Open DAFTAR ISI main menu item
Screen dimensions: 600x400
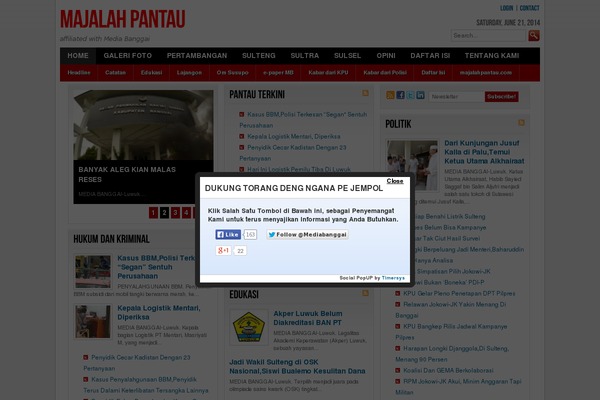click(430, 56)
